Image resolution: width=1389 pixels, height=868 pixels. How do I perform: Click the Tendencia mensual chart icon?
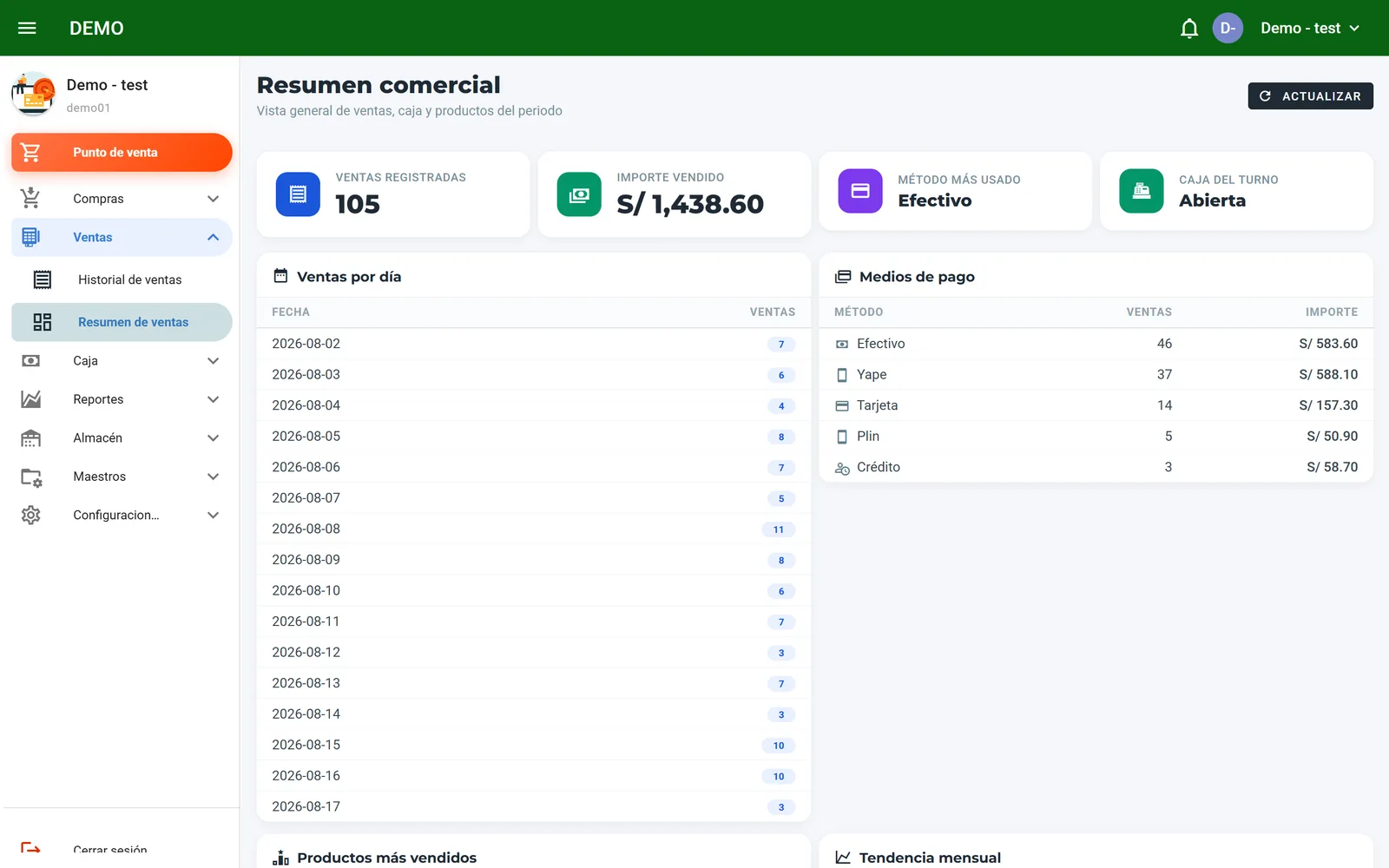coord(843,858)
